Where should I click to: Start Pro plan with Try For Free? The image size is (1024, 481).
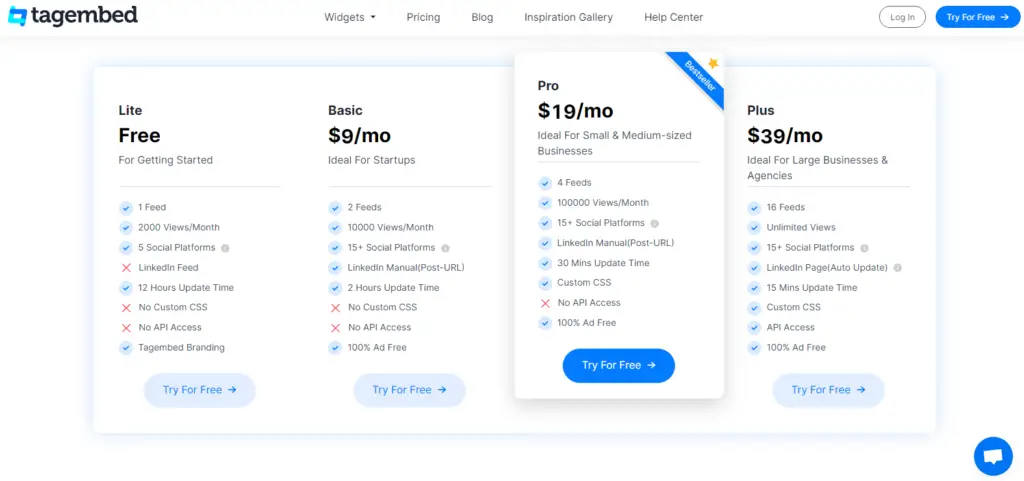[618, 365]
